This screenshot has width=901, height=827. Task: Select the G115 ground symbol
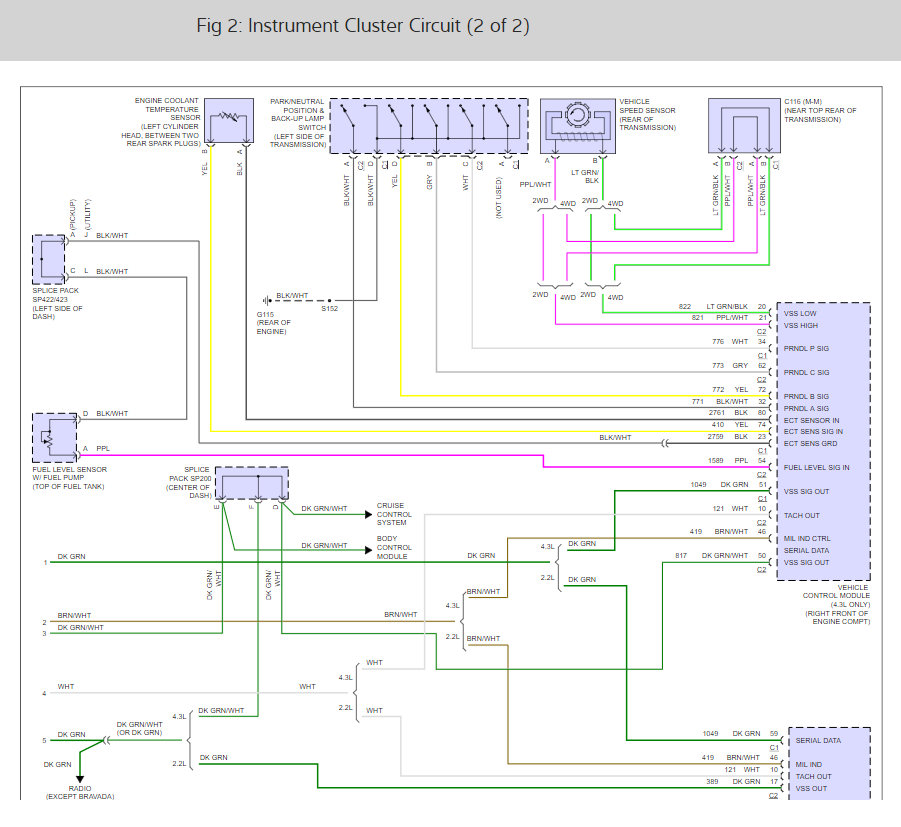point(267,300)
